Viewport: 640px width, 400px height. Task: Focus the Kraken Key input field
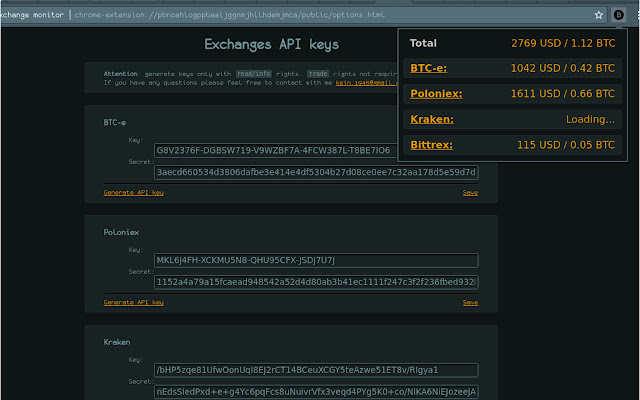[x=316, y=370]
